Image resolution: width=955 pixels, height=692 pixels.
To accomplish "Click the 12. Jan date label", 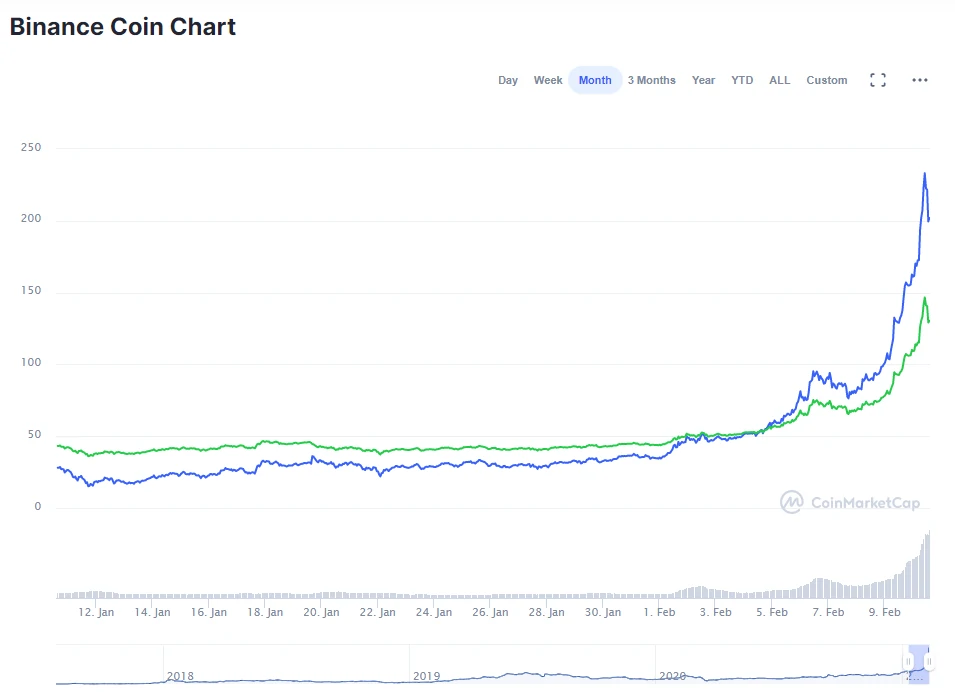I will tap(96, 612).
